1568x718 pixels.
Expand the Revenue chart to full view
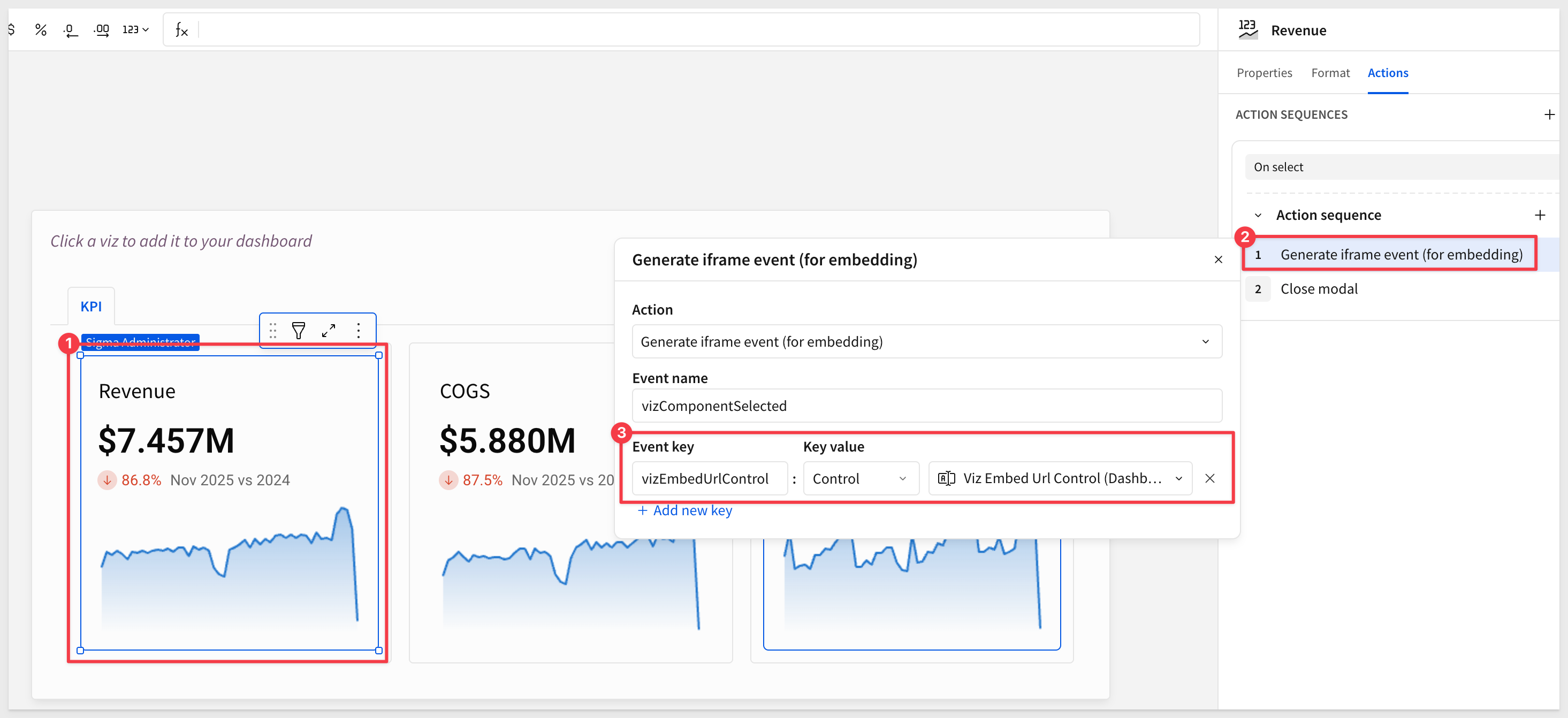[x=329, y=331]
